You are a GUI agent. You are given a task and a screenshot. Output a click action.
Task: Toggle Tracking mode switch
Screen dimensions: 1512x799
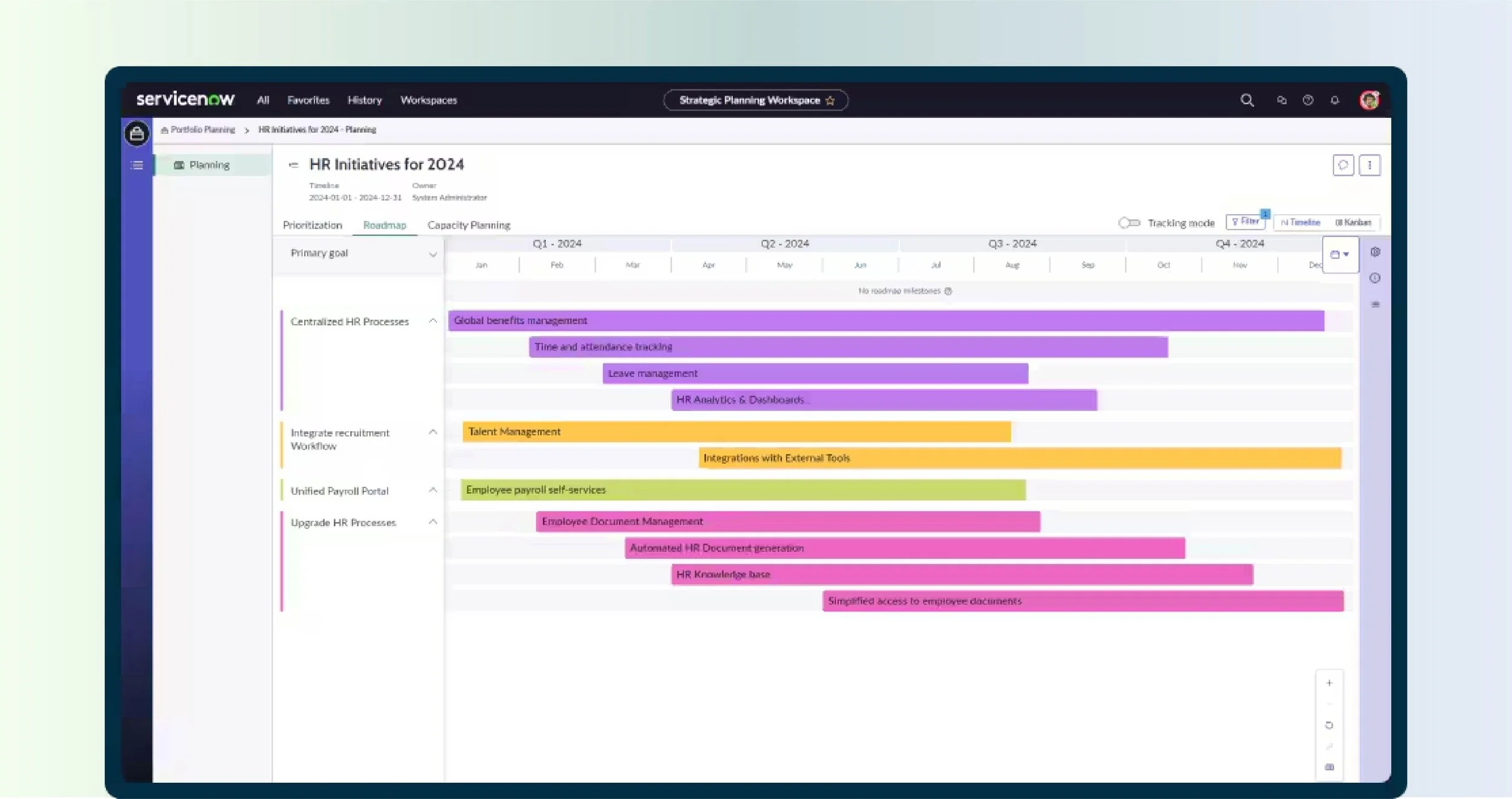click(1129, 223)
